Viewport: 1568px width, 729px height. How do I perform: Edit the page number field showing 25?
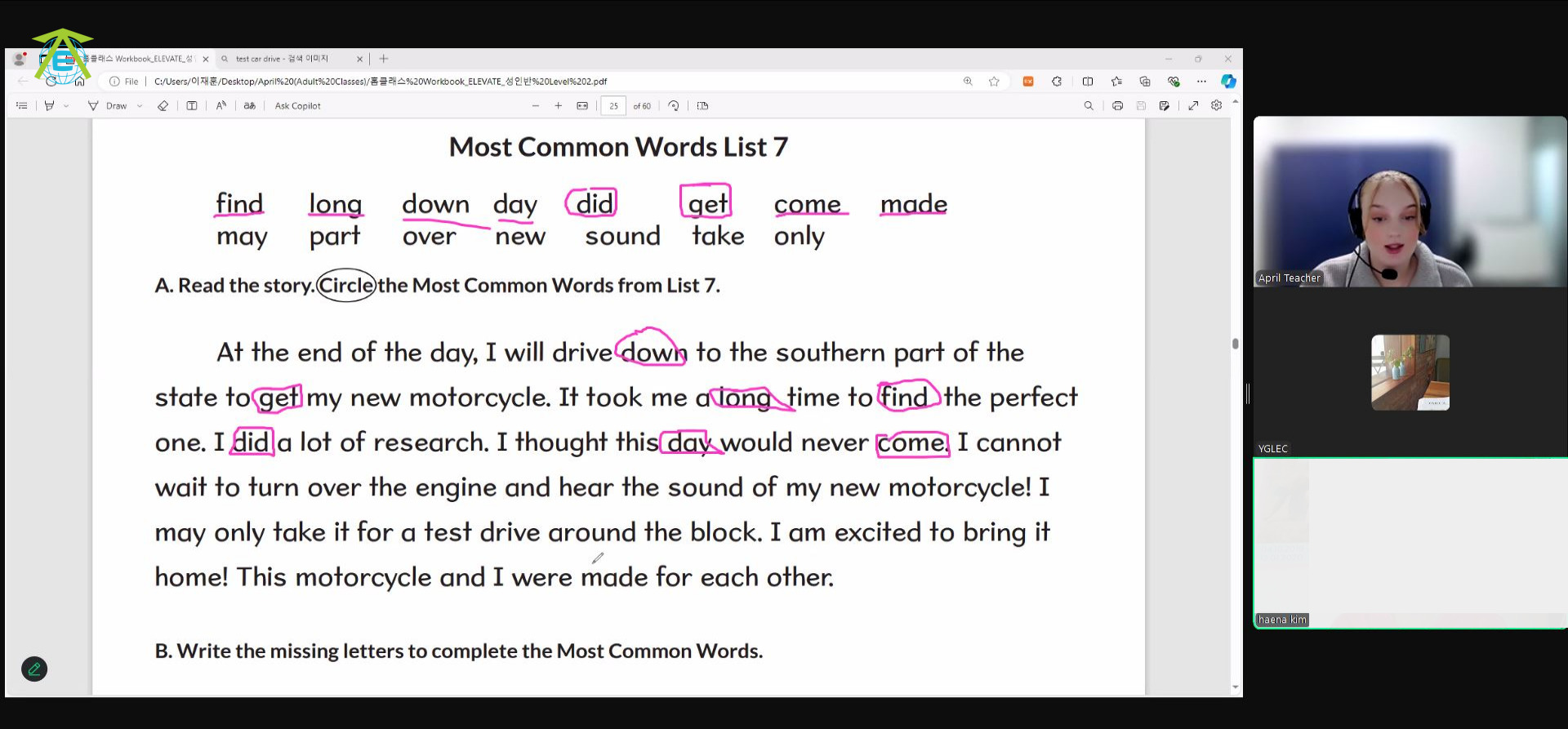(x=613, y=106)
